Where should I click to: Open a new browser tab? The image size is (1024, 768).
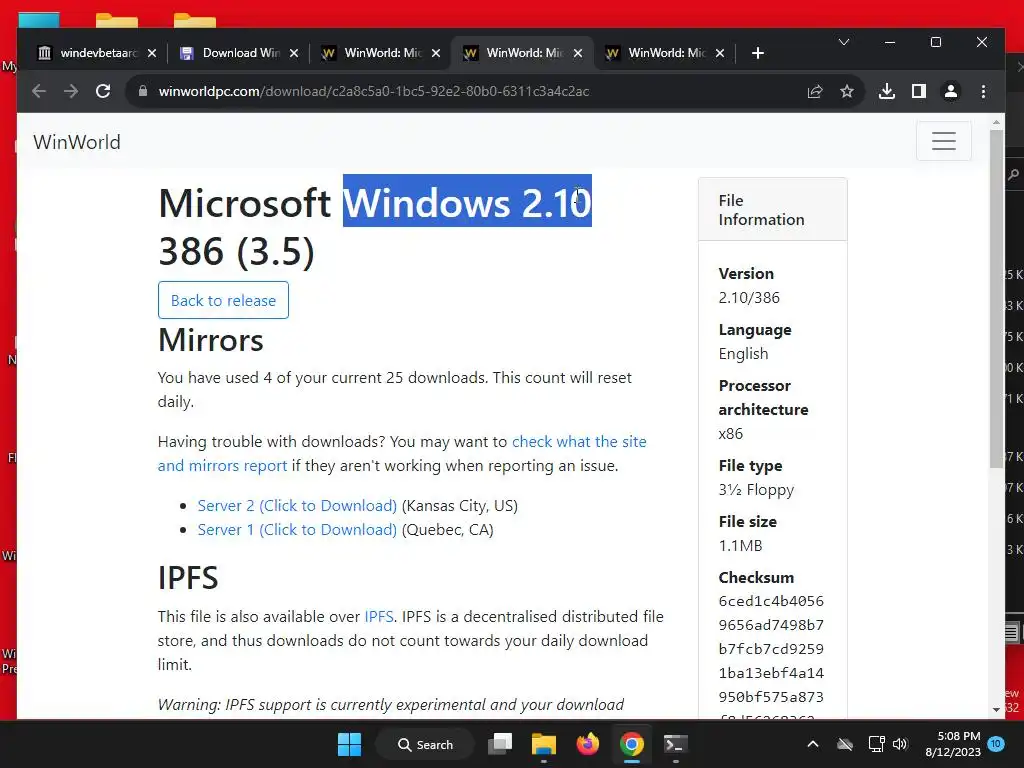click(758, 53)
